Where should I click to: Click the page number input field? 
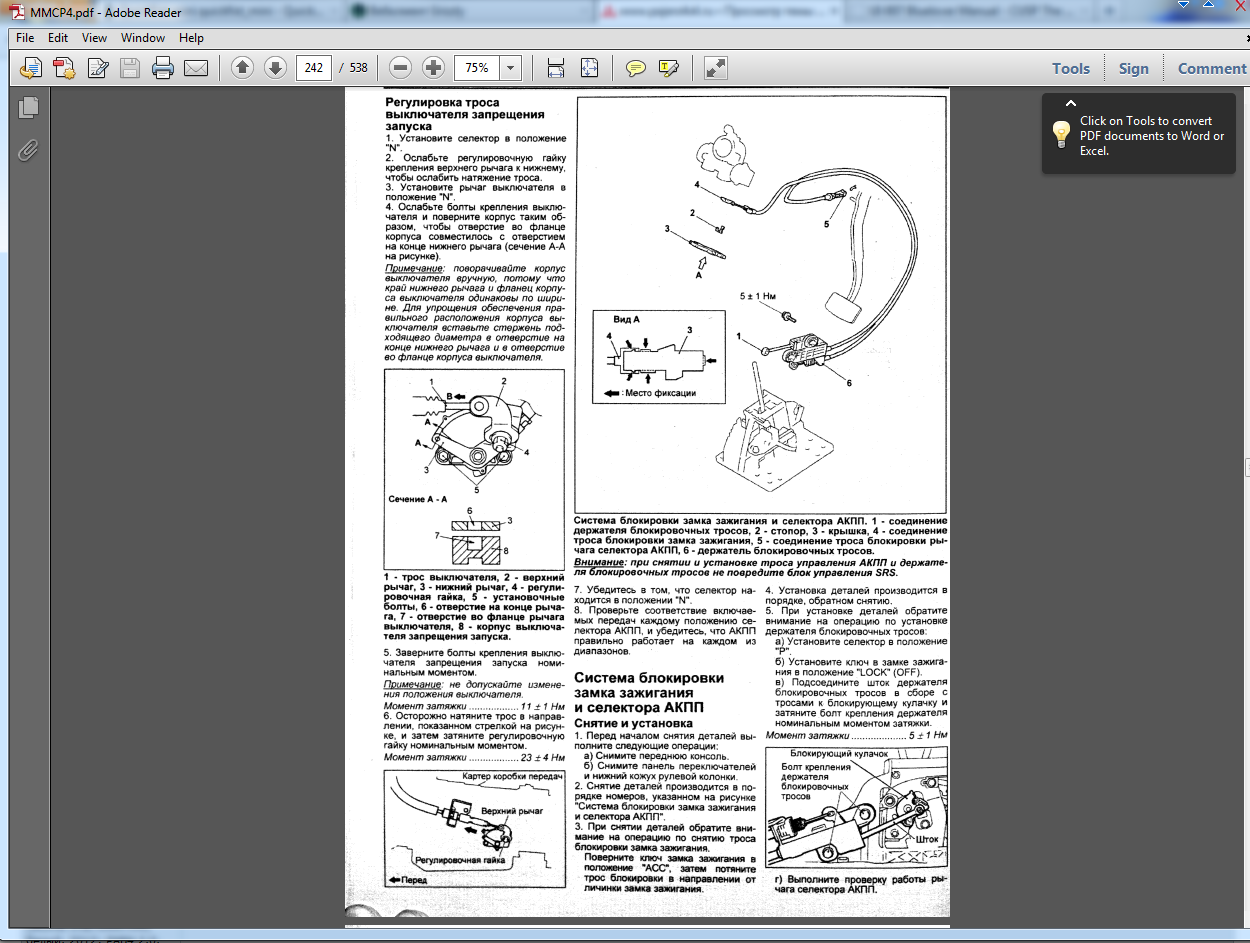(314, 68)
